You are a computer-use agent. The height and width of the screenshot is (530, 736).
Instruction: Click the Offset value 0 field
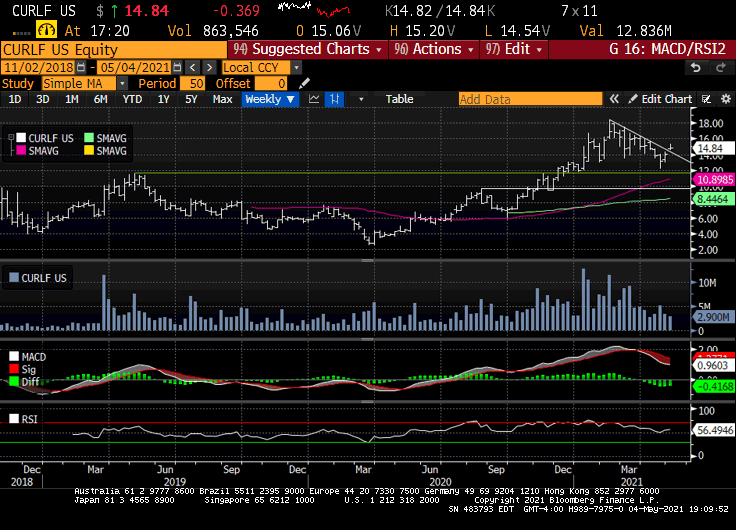click(x=270, y=84)
